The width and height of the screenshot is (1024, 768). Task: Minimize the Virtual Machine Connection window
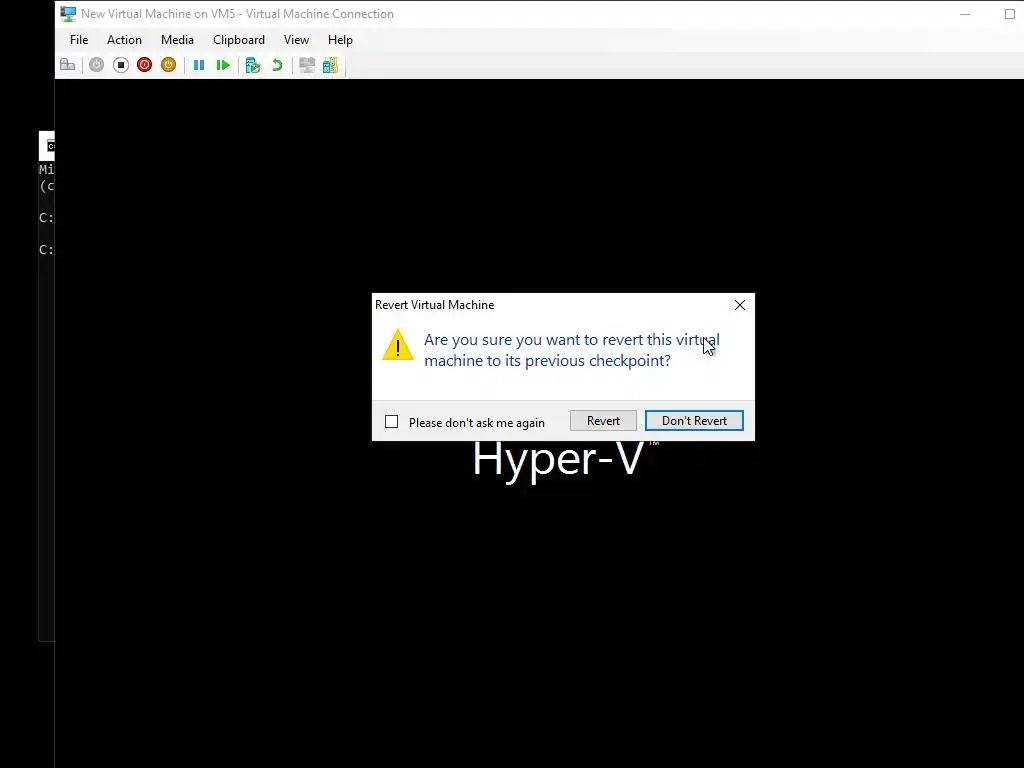coord(965,14)
